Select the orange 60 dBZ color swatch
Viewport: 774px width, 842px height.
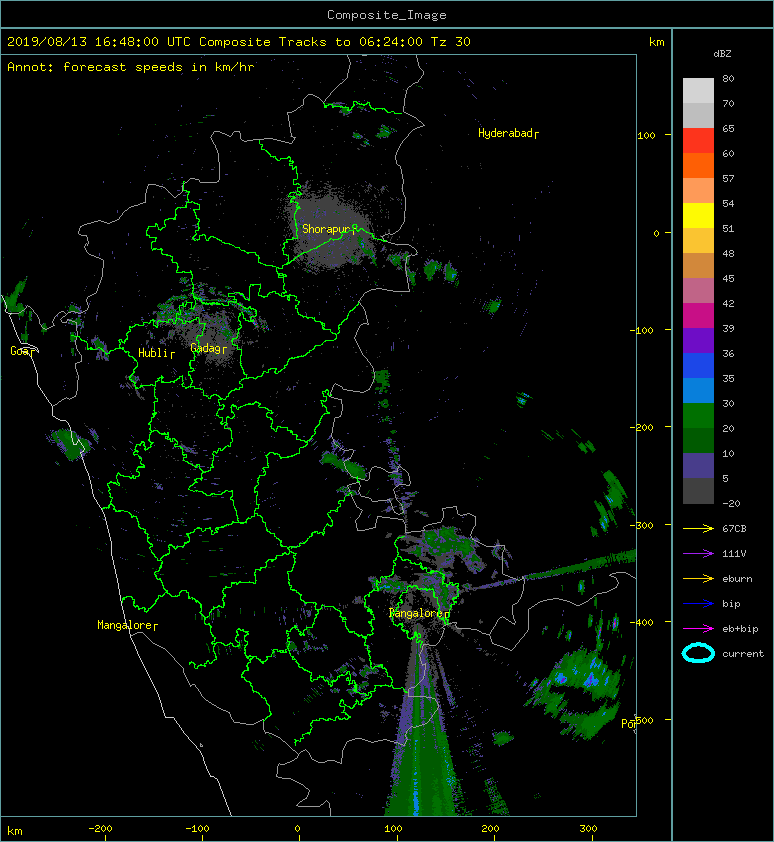[x=698, y=165]
